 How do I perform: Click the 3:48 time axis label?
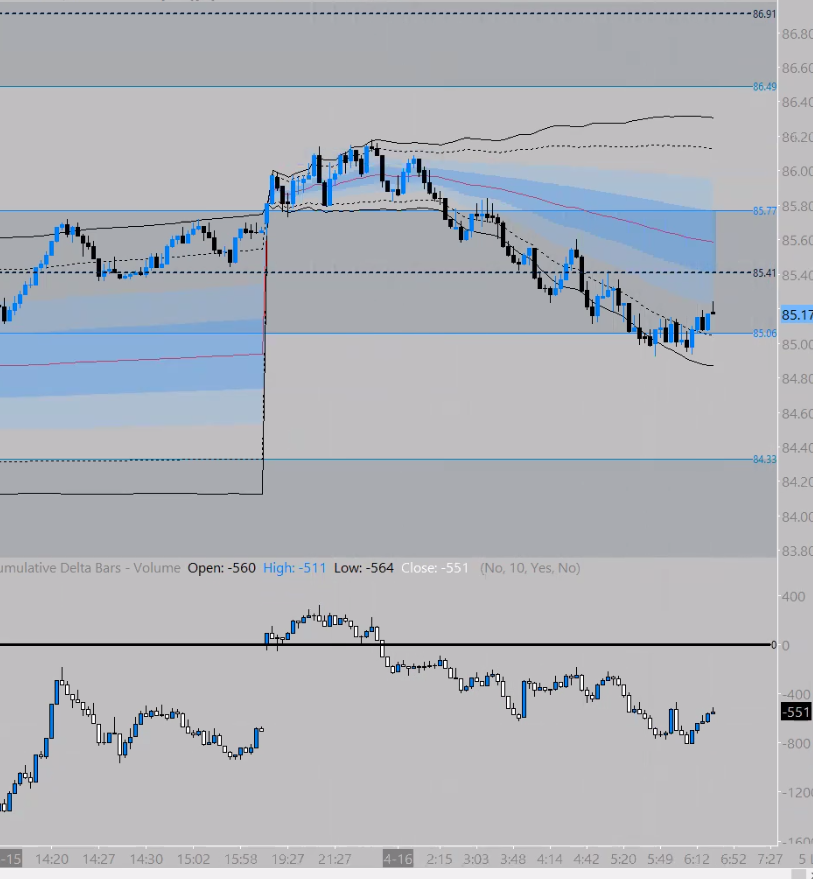pyautogui.click(x=513, y=859)
